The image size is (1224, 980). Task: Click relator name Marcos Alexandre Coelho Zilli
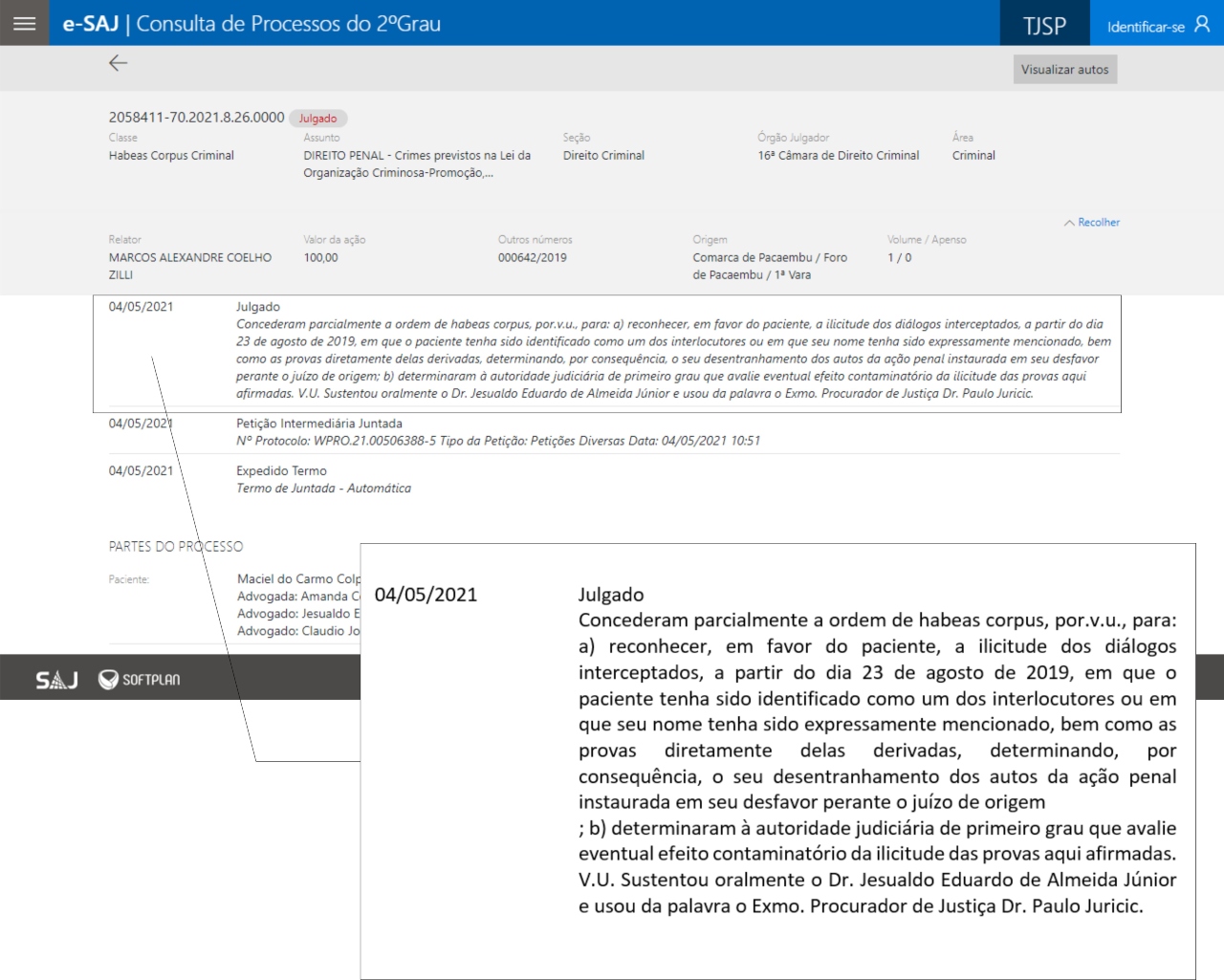coord(189,258)
